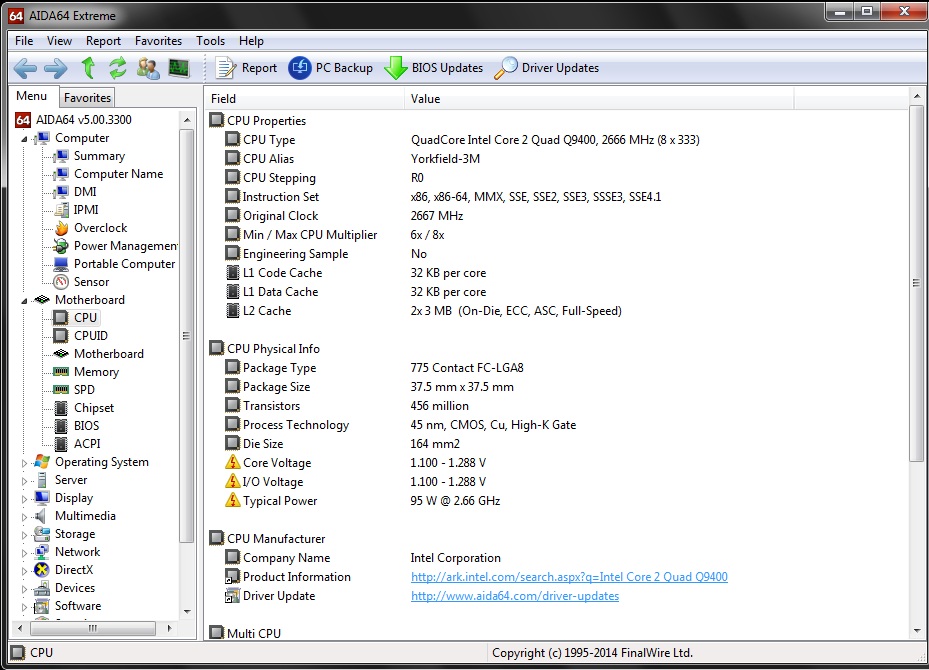This screenshot has width=929, height=670.
Task: Expand the Storage node
Action: tap(24, 535)
